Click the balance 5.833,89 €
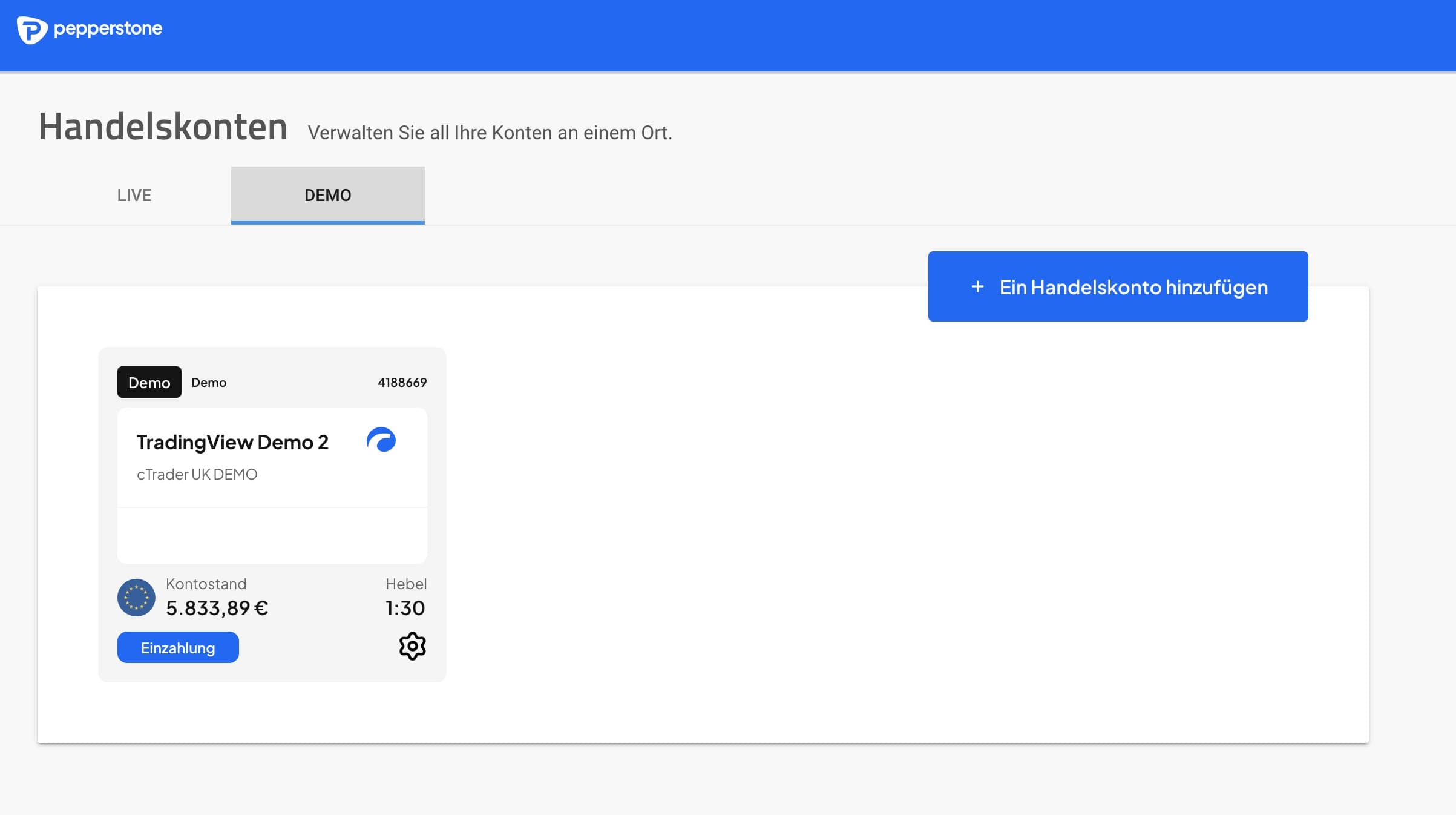Screen dimensions: 1456x815 [217, 608]
